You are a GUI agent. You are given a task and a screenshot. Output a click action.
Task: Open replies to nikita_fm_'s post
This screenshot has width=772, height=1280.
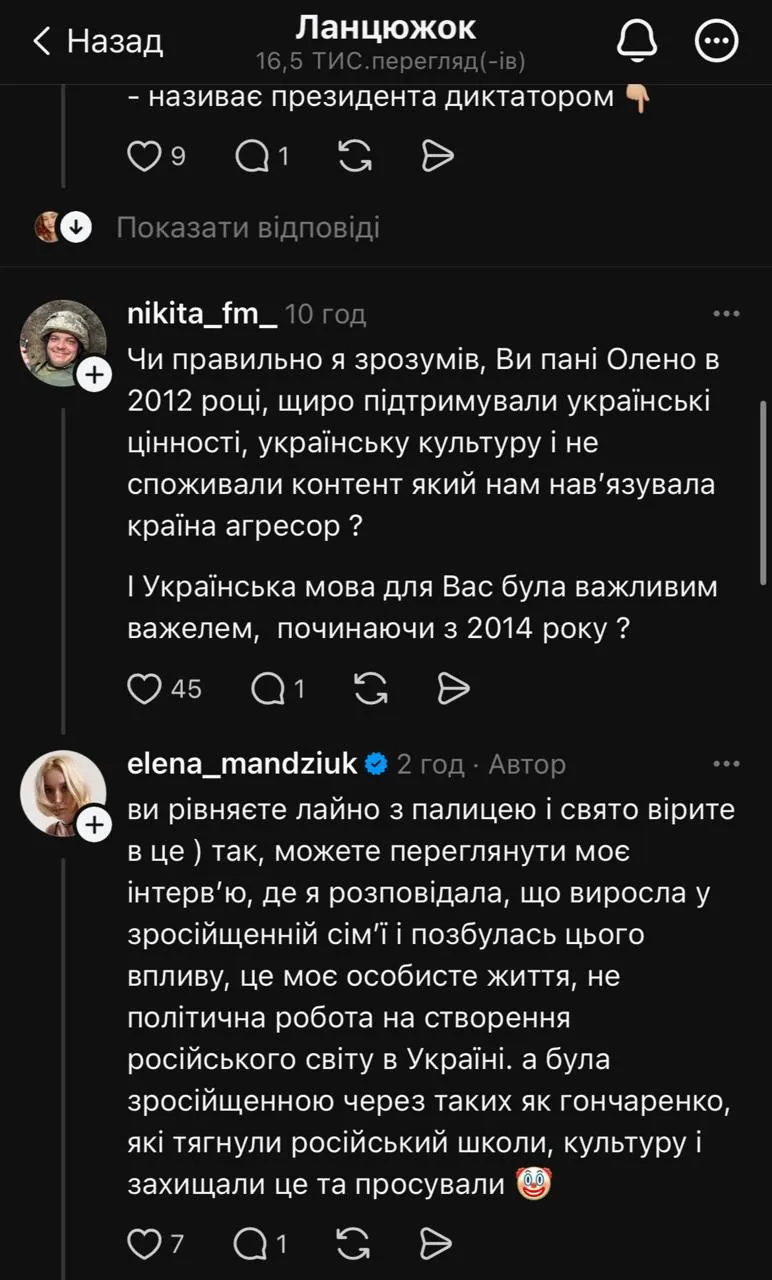pos(267,688)
